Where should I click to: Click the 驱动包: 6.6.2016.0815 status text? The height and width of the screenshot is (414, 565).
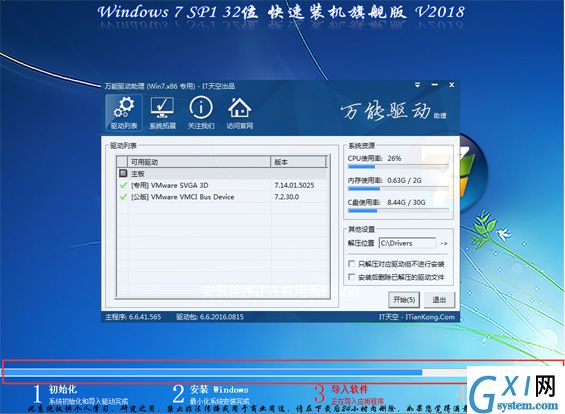pyautogui.click(x=210, y=317)
